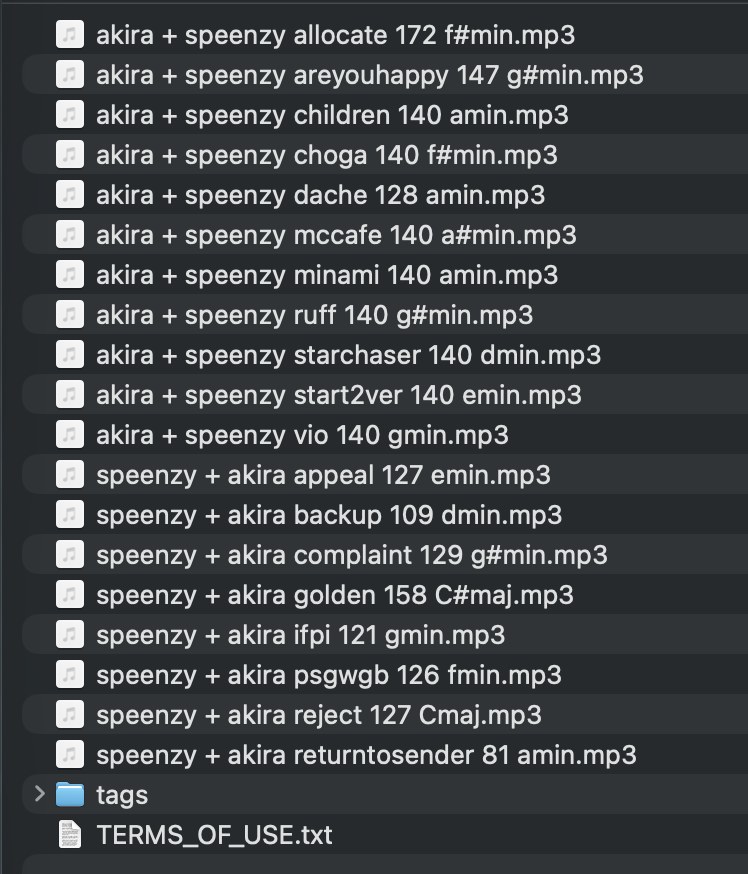Click the file icon for psgwgb 126 fmin.mp3
The height and width of the screenshot is (874, 748).
70,675
